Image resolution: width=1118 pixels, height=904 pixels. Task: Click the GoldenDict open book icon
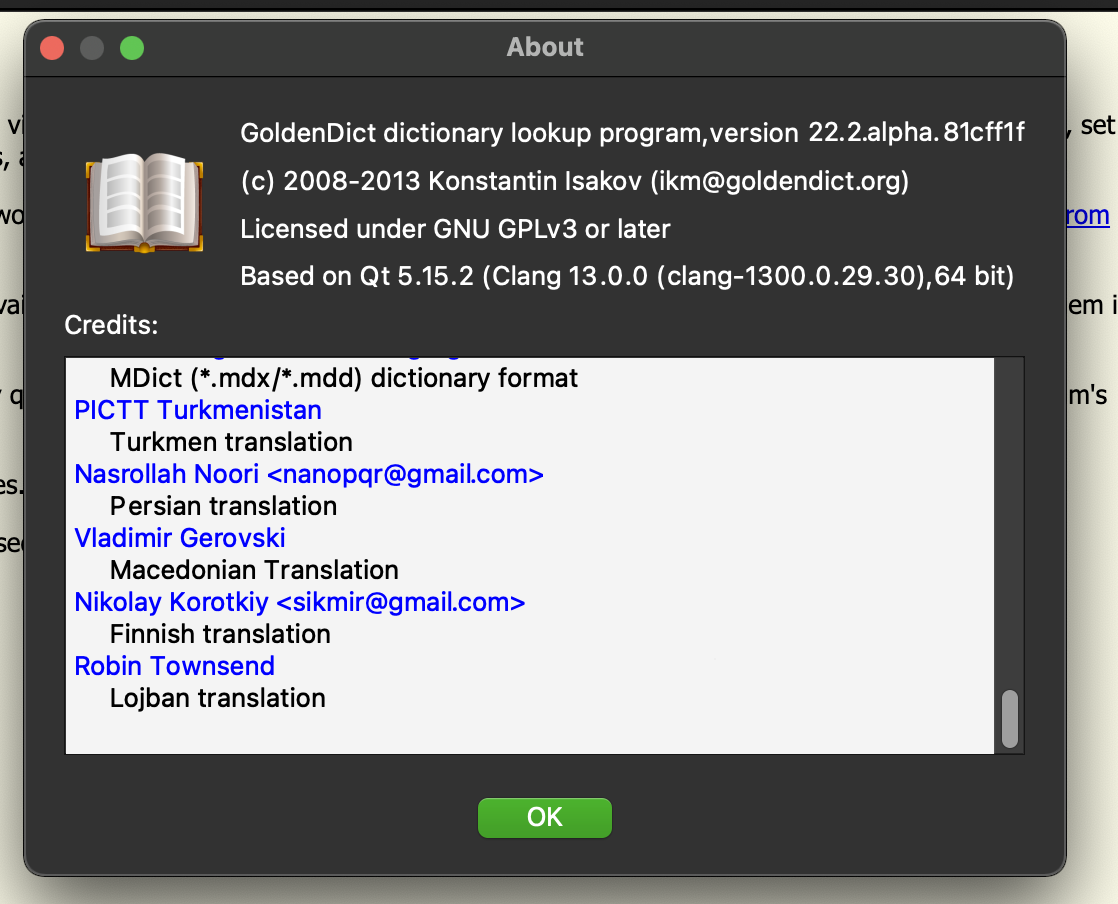pyautogui.click(x=145, y=202)
